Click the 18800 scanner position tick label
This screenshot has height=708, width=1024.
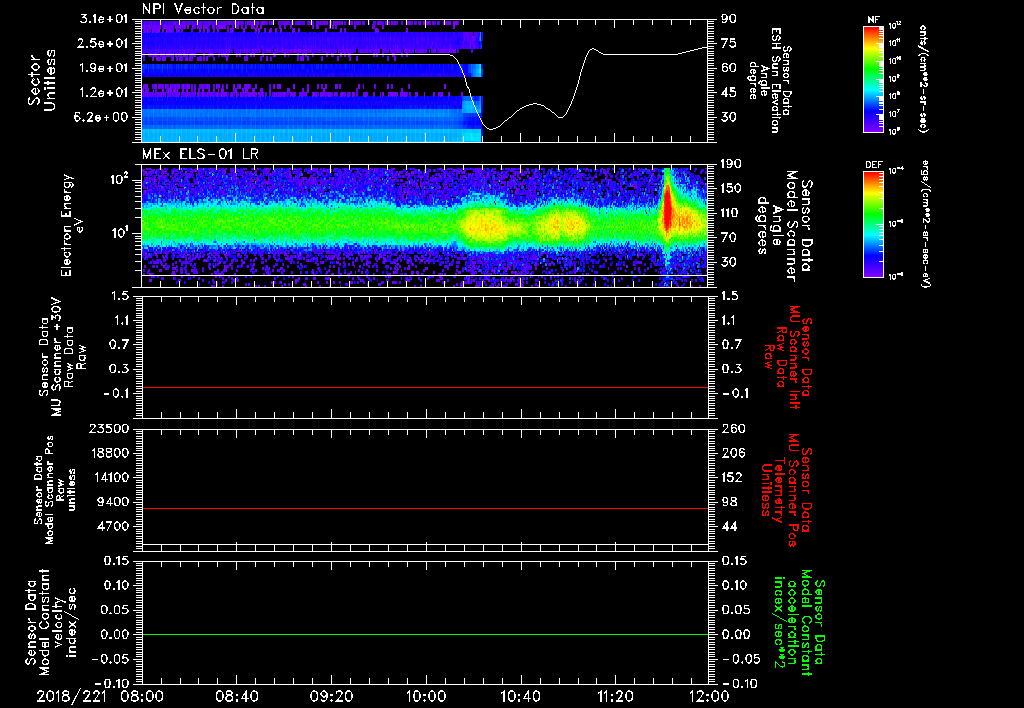pyautogui.click(x=109, y=453)
